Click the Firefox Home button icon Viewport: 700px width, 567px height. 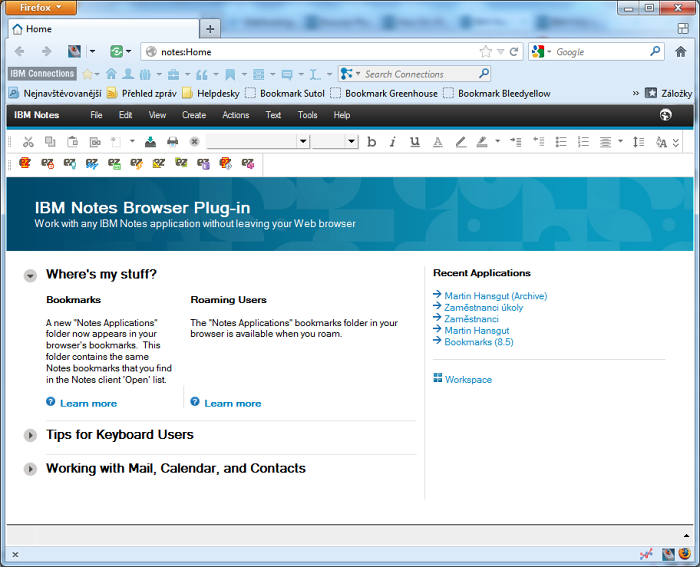680,52
